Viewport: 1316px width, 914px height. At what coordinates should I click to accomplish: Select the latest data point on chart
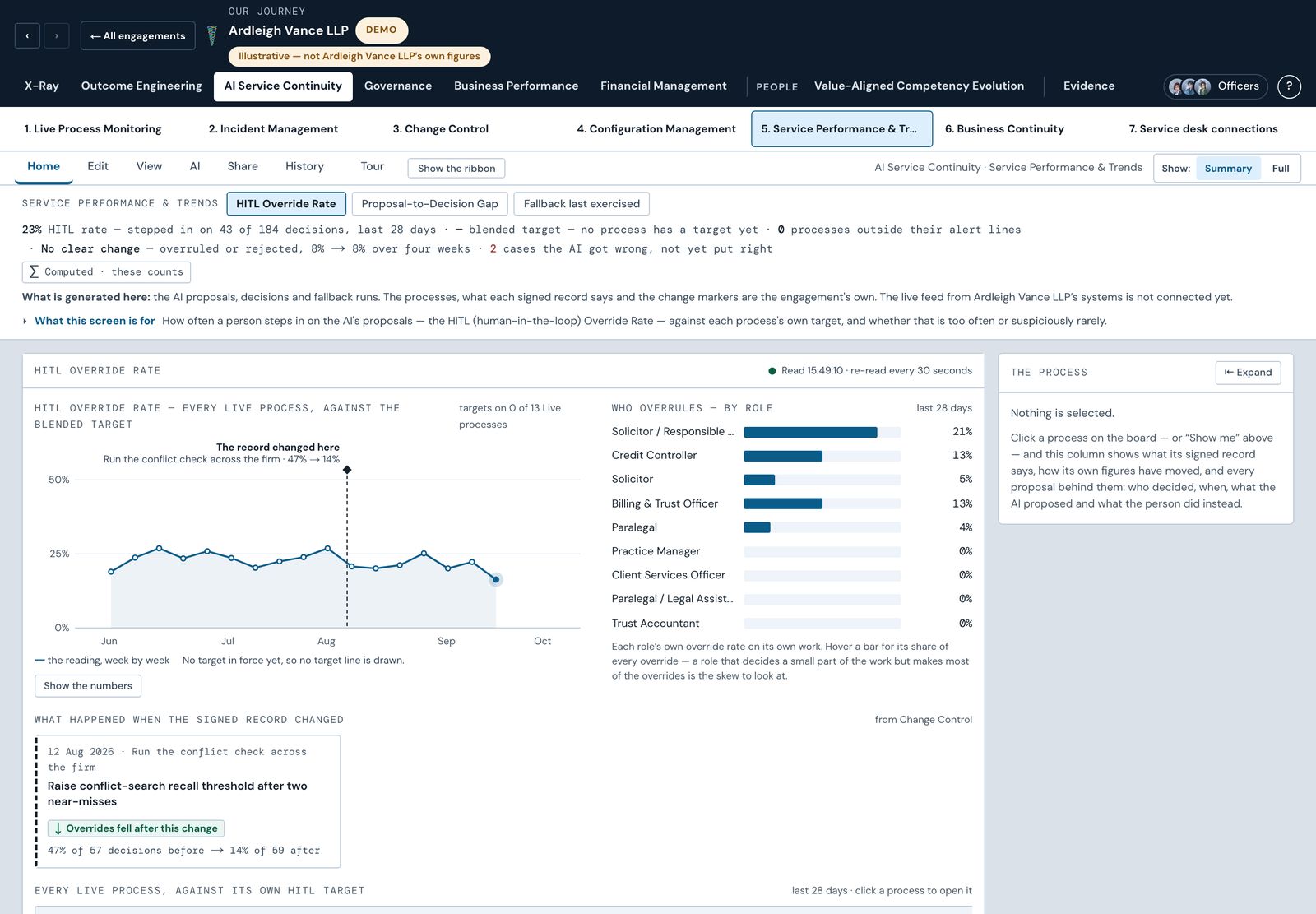pyautogui.click(x=496, y=579)
